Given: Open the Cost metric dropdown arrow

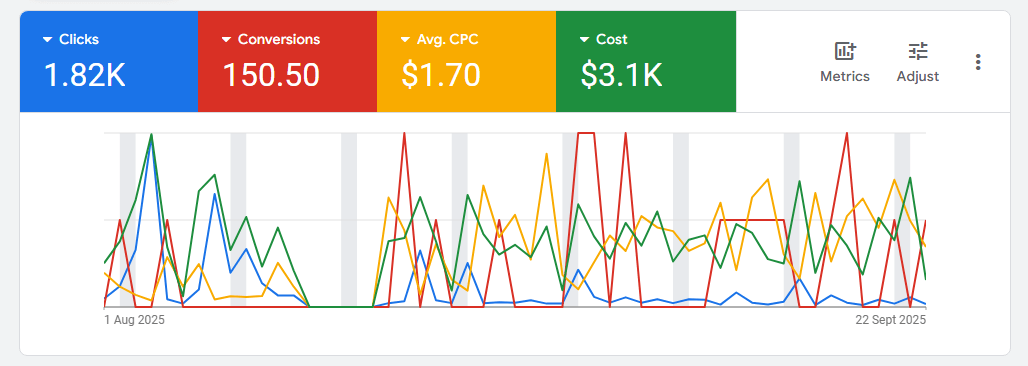Looking at the screenshot, I should (x=584, y=39).
